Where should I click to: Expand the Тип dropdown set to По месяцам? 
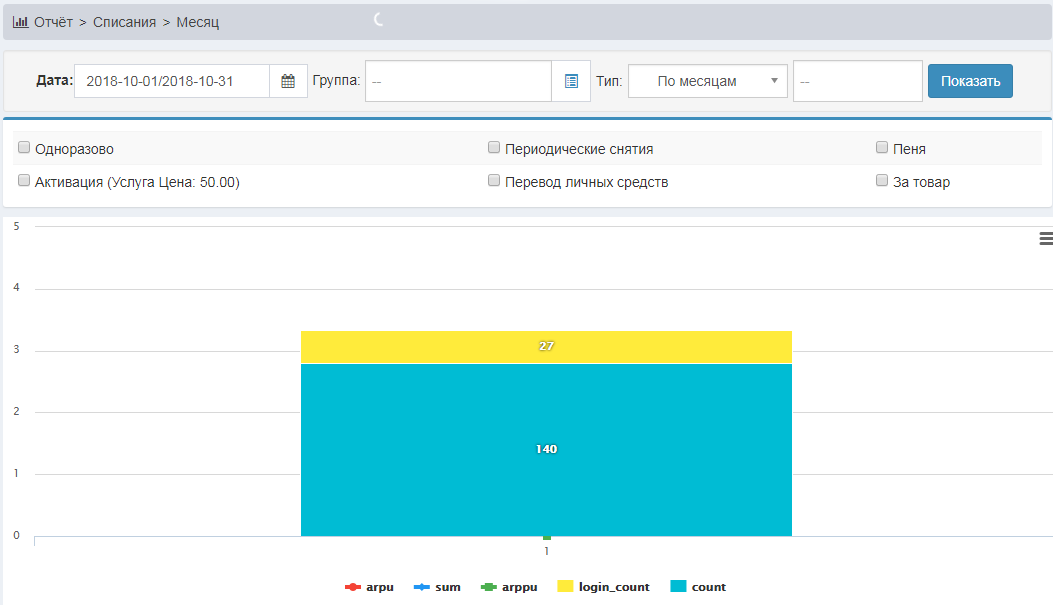[708, 82]
